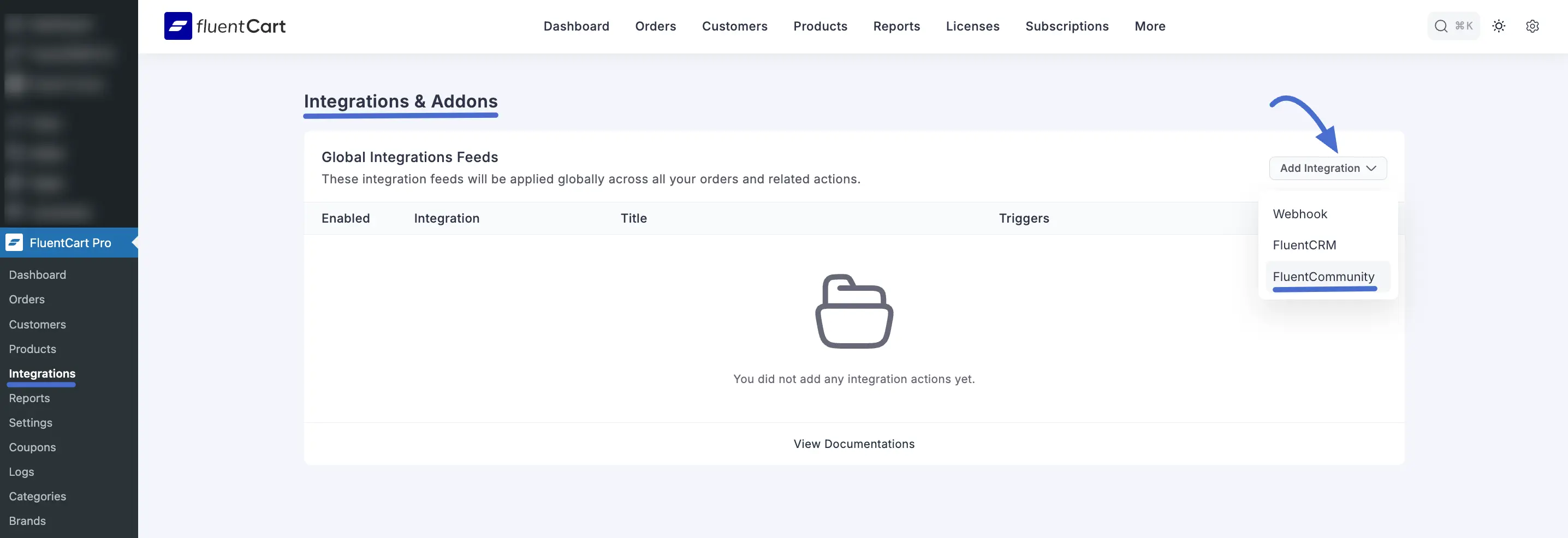Click the ⌘K keyboard shortcut badge
This screenshot has height=538, width=1568.
1463,26
